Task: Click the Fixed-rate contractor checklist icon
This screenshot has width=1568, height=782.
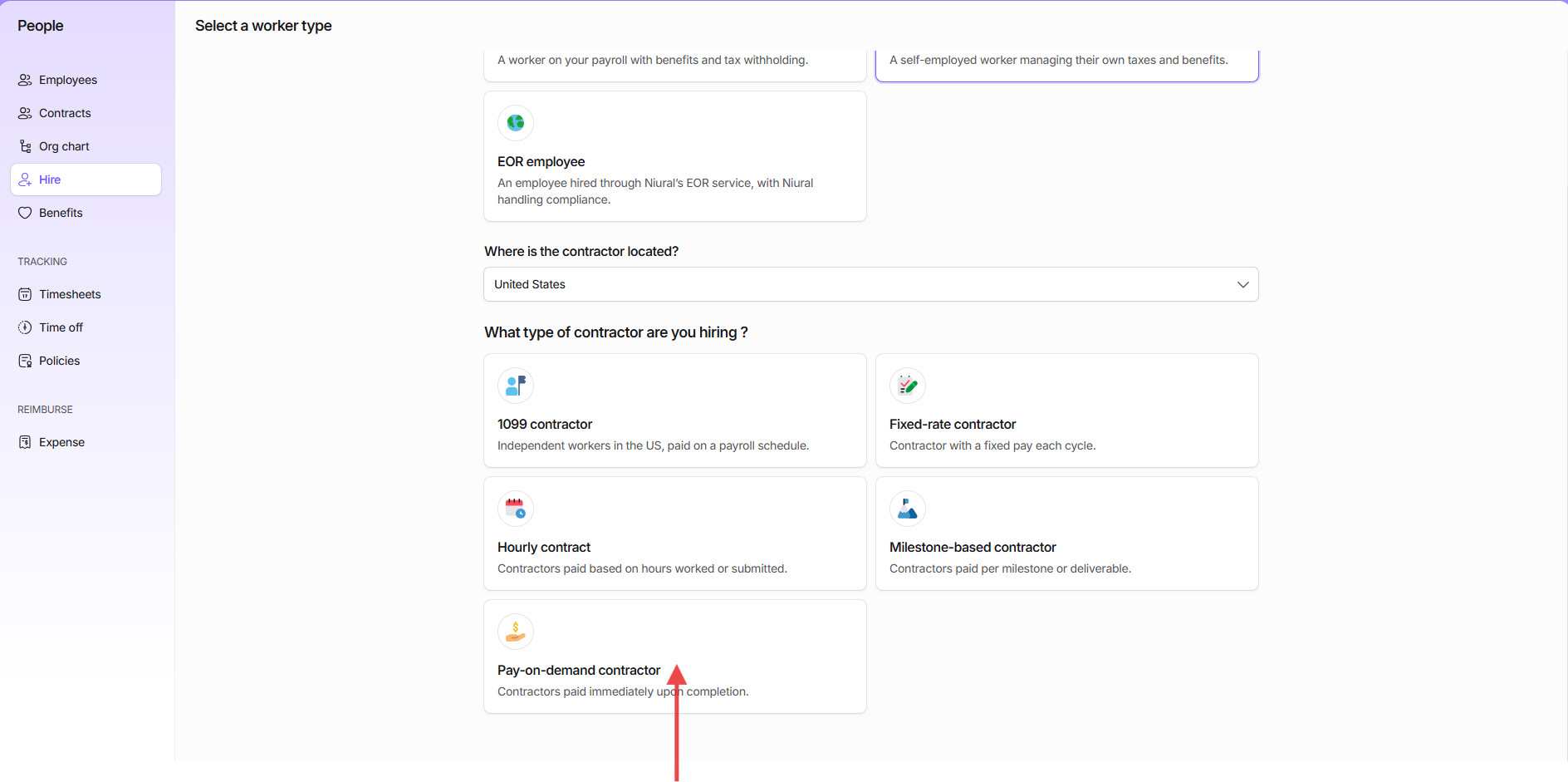Action: (908, 386)
